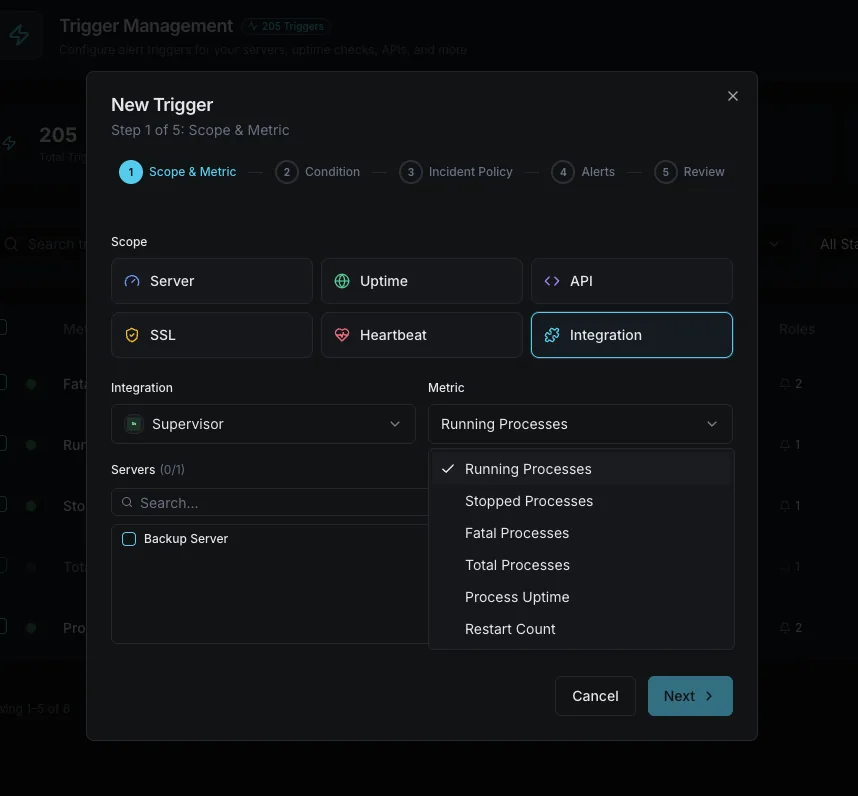Select the API code brackets icon
This screenshot has height=796, width=858.
tap(552, 281)
